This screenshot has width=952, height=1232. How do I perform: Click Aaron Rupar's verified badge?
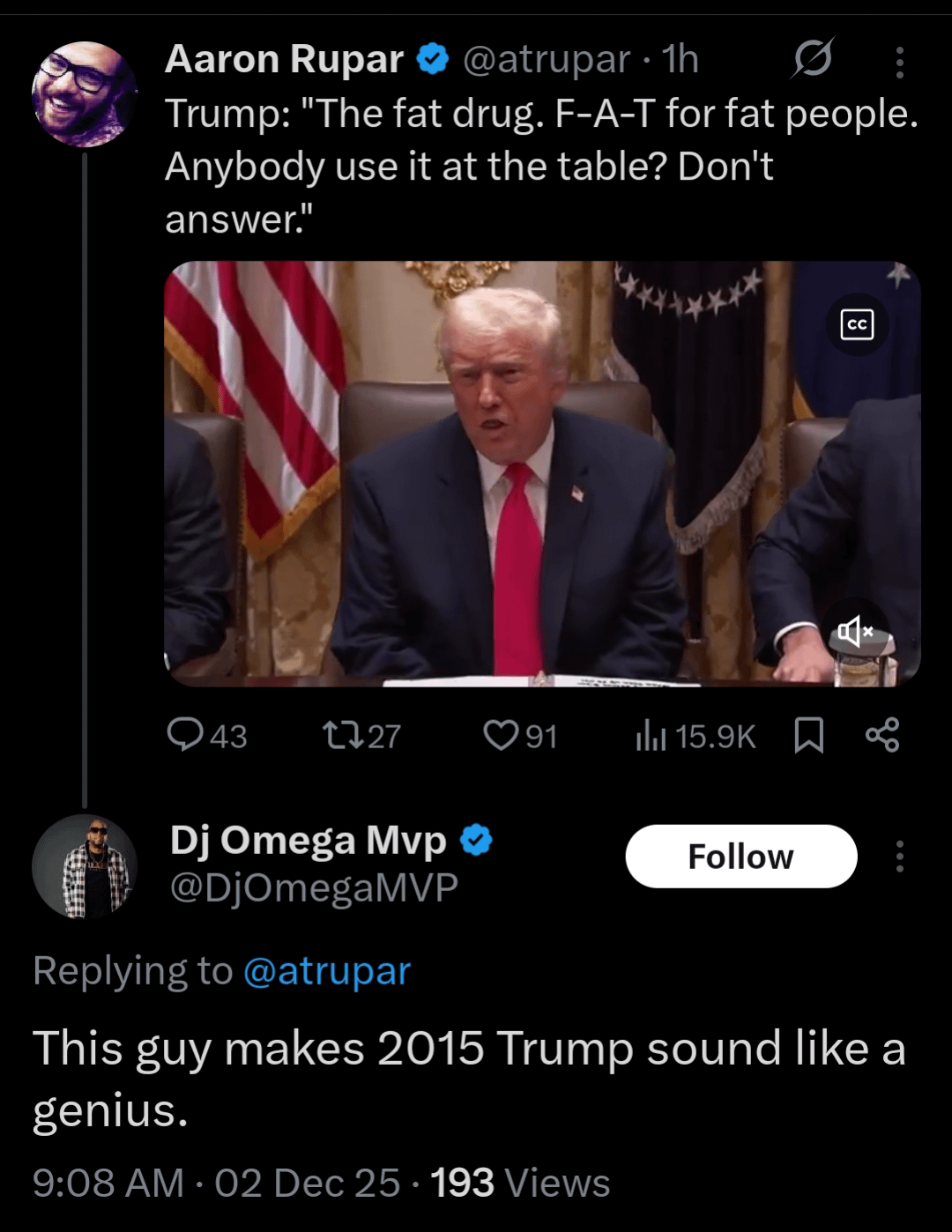click(x=432, y=60)
